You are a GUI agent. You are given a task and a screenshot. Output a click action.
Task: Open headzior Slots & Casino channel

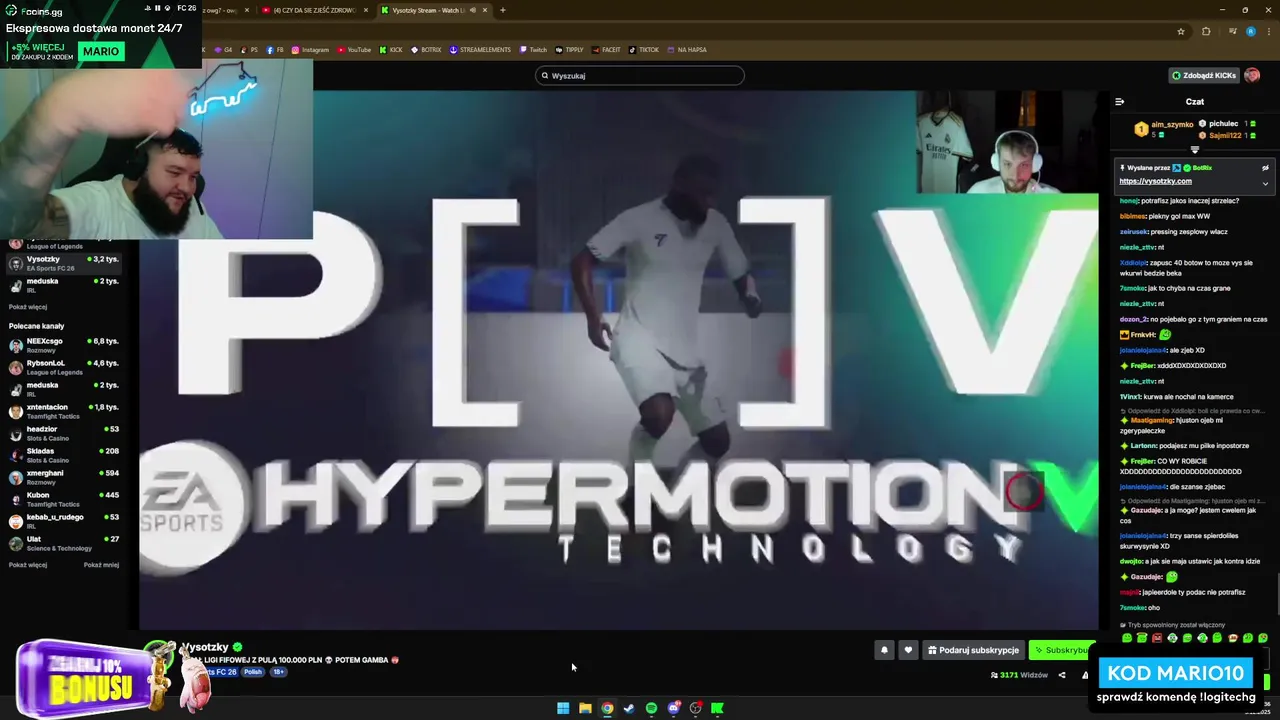pyautogui.click(x=66, y=433)
